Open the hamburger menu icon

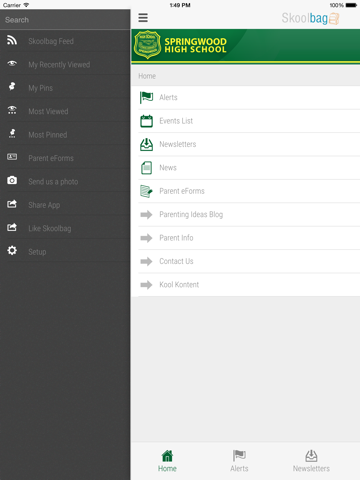[143, 18]
